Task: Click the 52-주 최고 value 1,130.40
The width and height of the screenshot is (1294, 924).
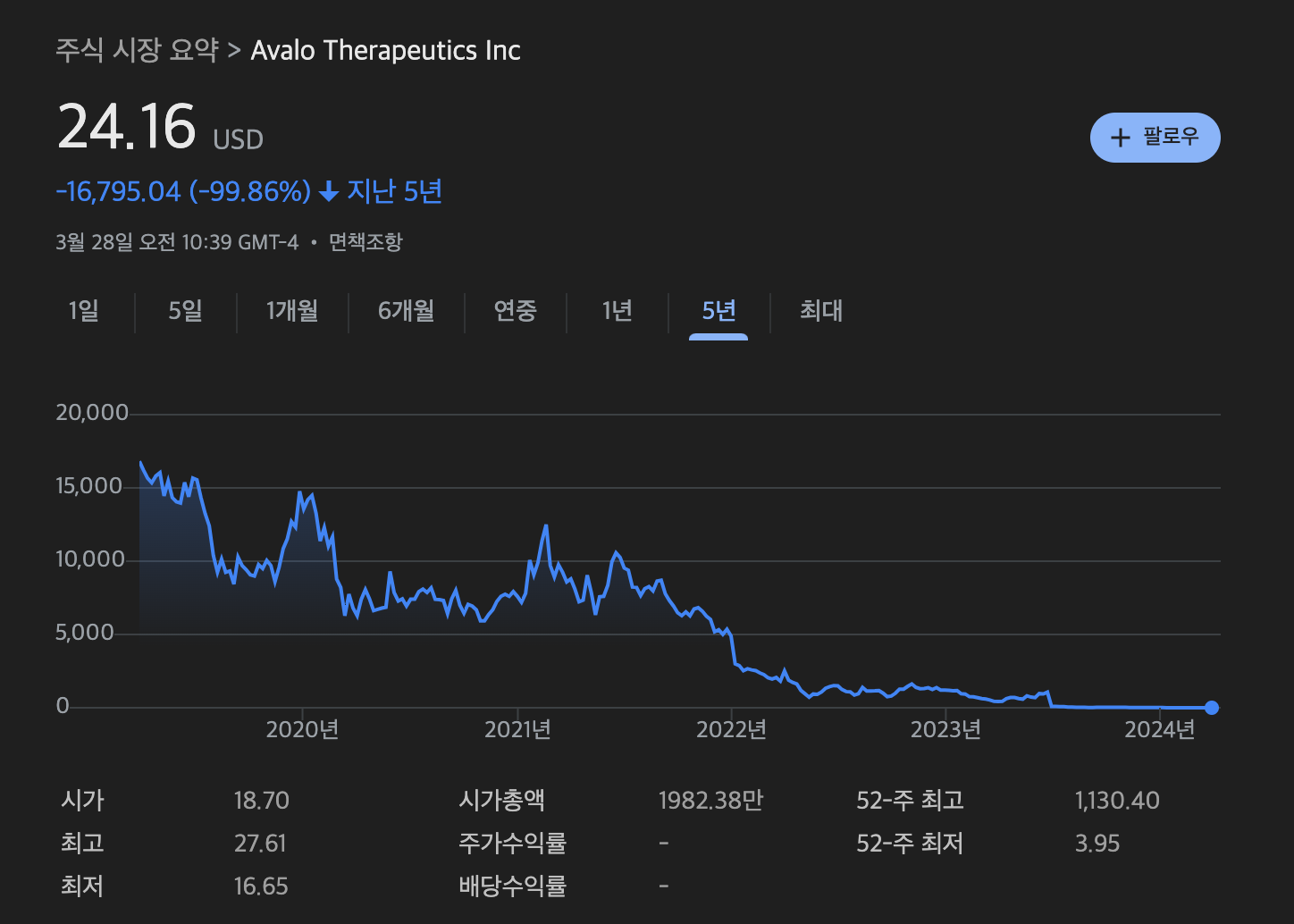Action: click(x=1117, y=801)
